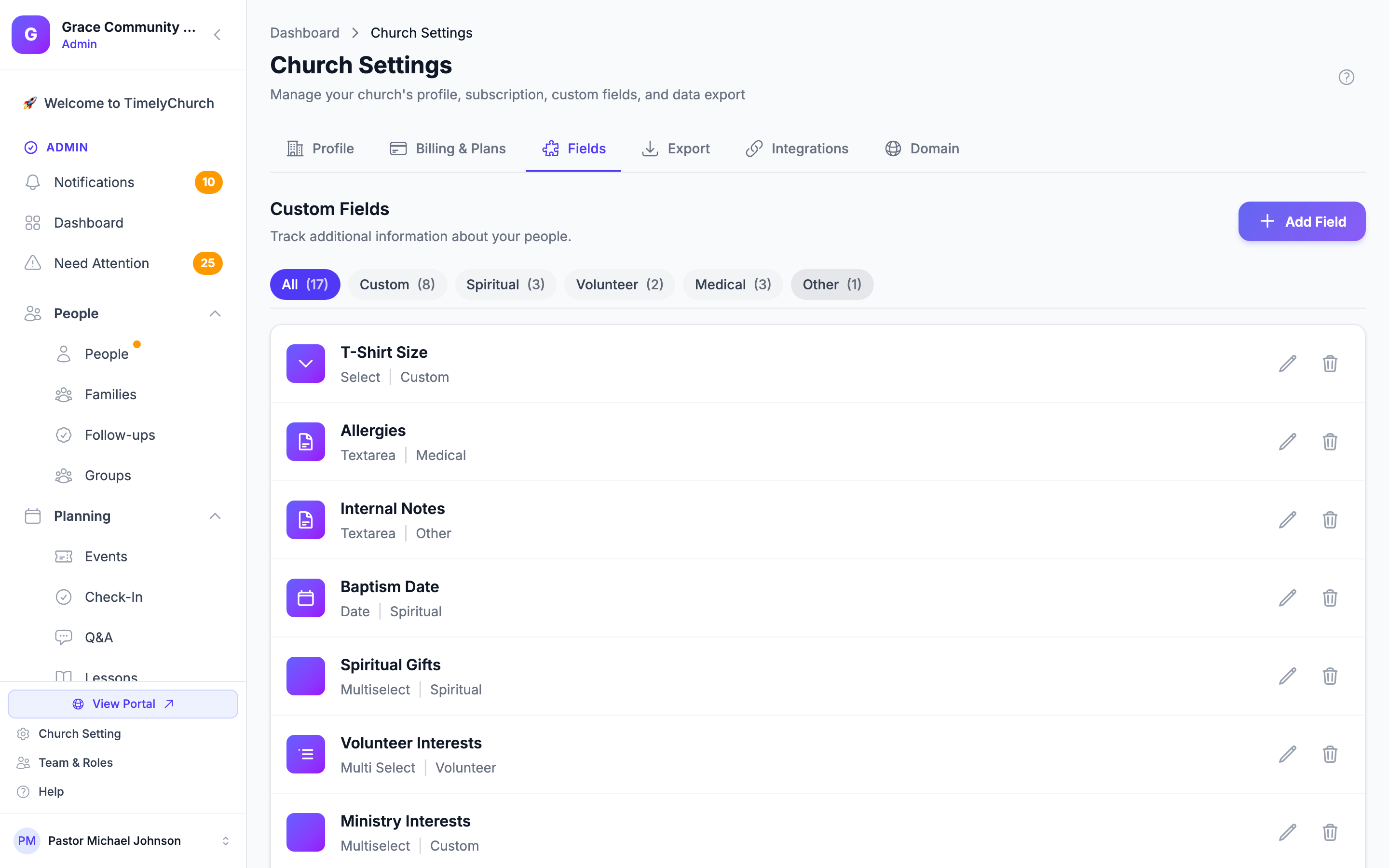The width and height of the screenshot is (1389, 868).
Task: Collapse the sidebar with the chevron
Action: click(x=217, y=34)
